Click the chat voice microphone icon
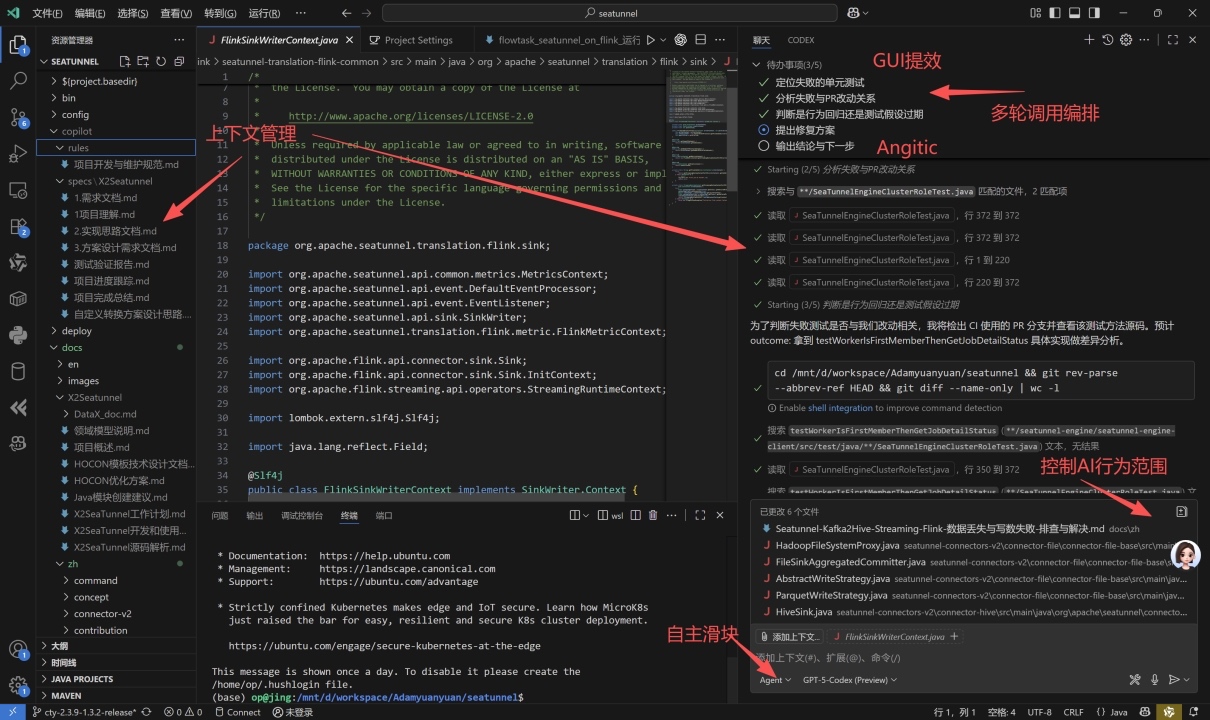Viewport: 1210px width, 720px height. coord(1155,679)
